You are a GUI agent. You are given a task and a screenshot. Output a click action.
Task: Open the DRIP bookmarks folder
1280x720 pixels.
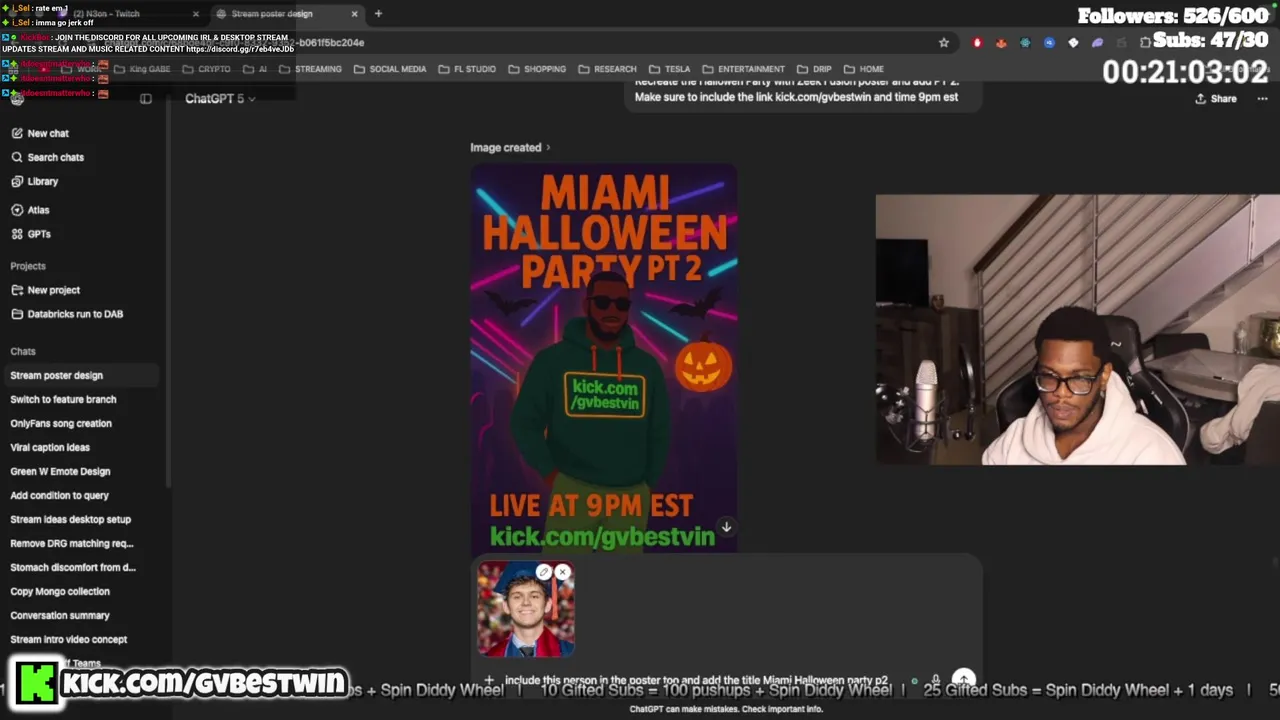pos(814,69)
